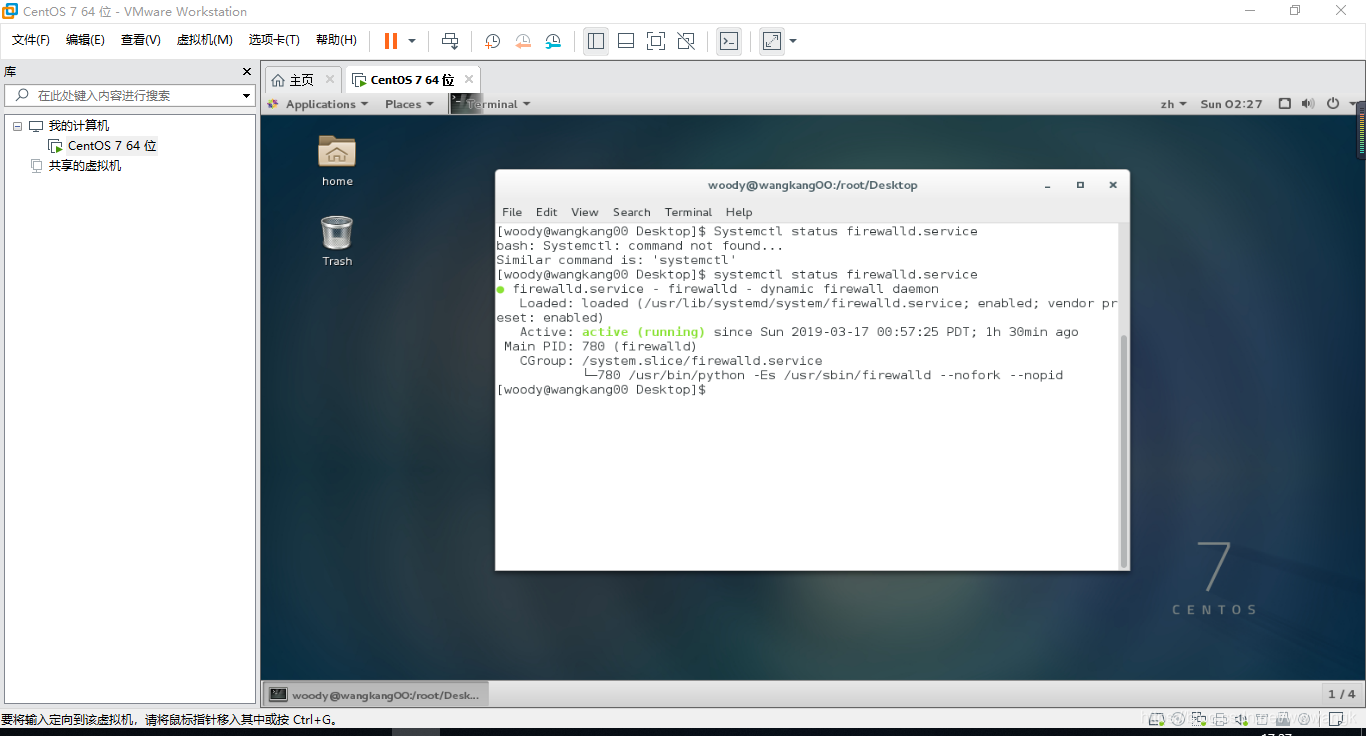Open the snapshot manager icon
This screenshot has height=736, width=1366.
[553, 41]
